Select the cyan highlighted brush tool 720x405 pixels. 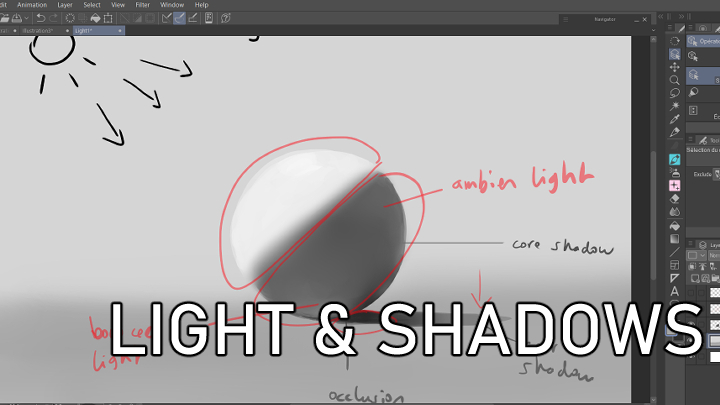point(675,159)
